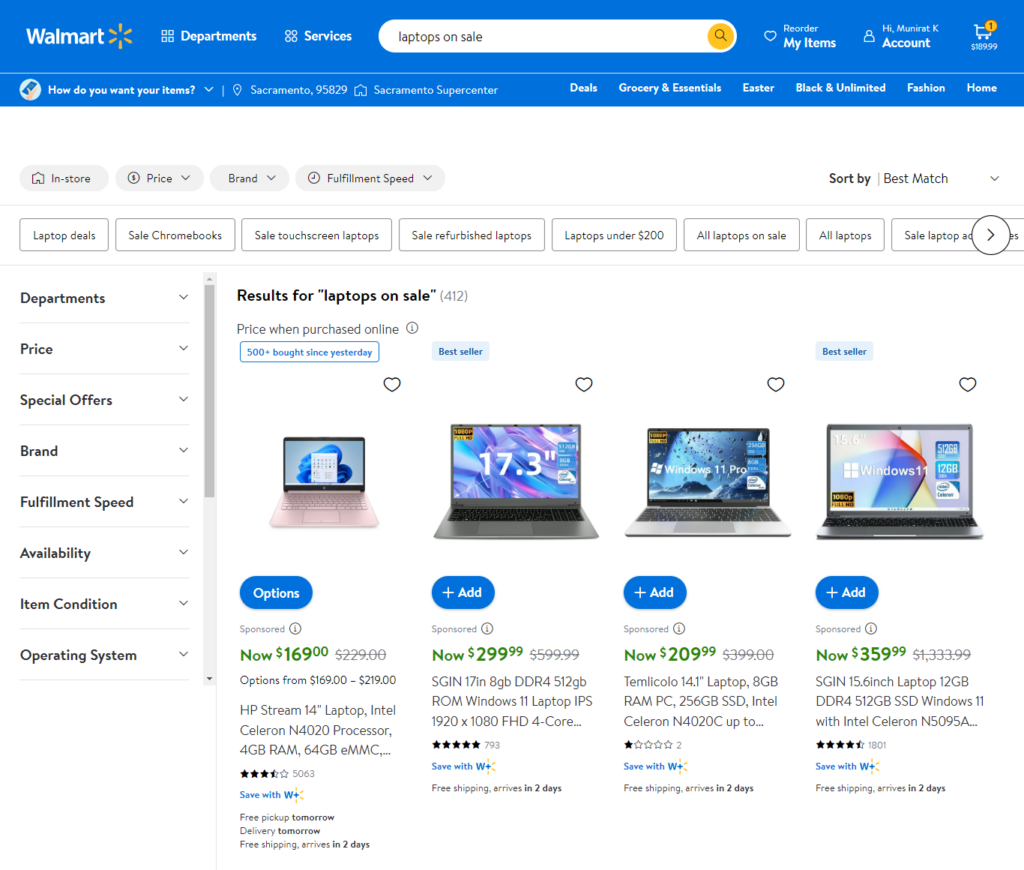The width and height of the screenshot is (1024, 870).
Task: Click the Reorder My Items heart icon
Action: (770, 36)
